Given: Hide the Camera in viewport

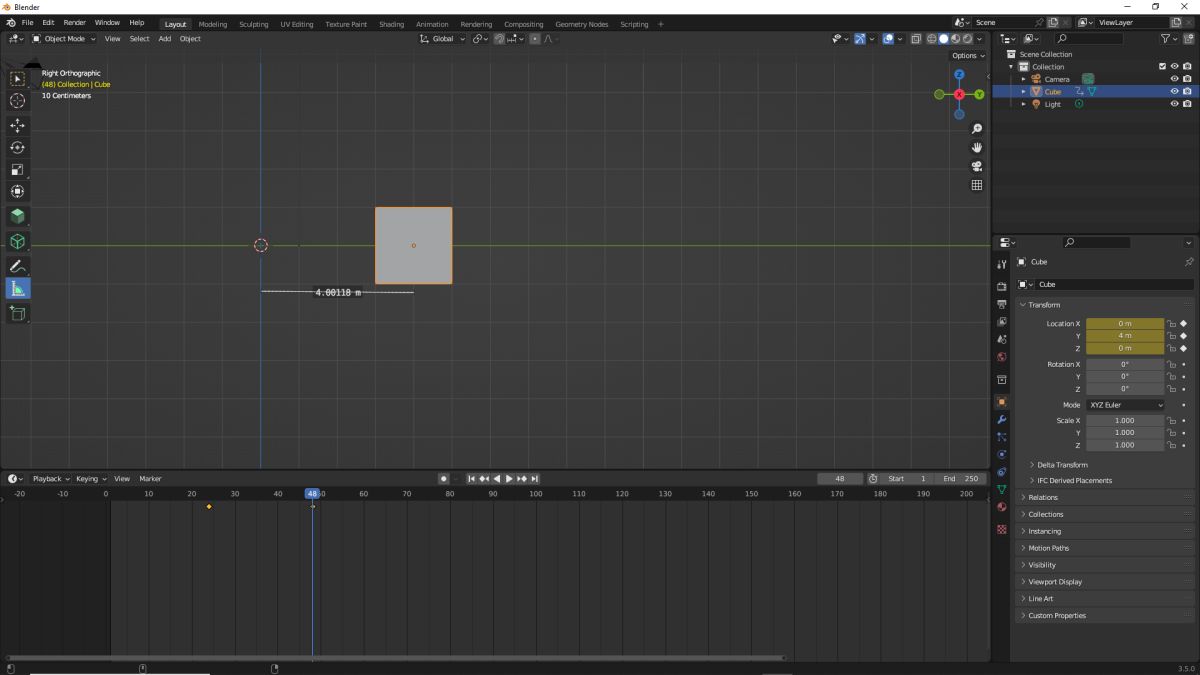Looking at the screenshot, I should click(1175, 79).
